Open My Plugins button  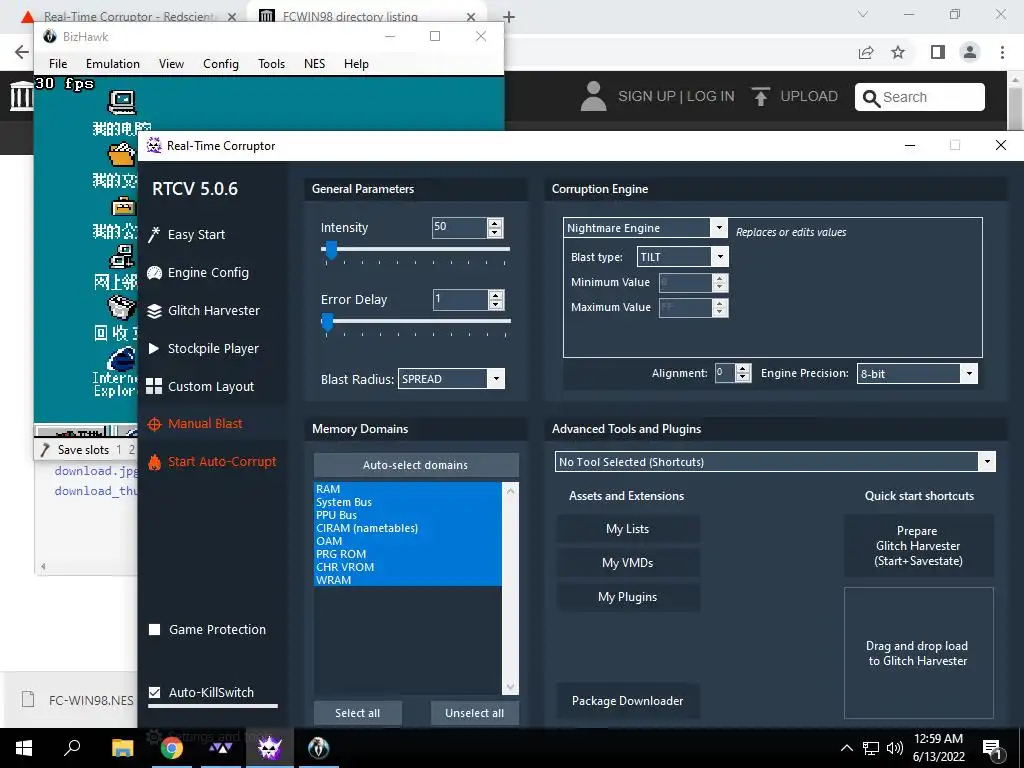(x=628, y=597)
